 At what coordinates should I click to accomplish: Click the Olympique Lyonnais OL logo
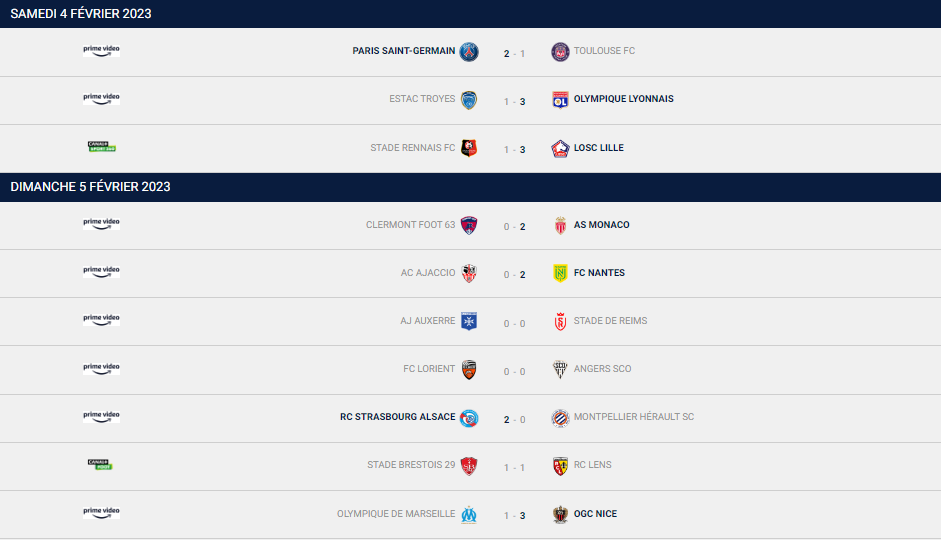pos(560,100)
